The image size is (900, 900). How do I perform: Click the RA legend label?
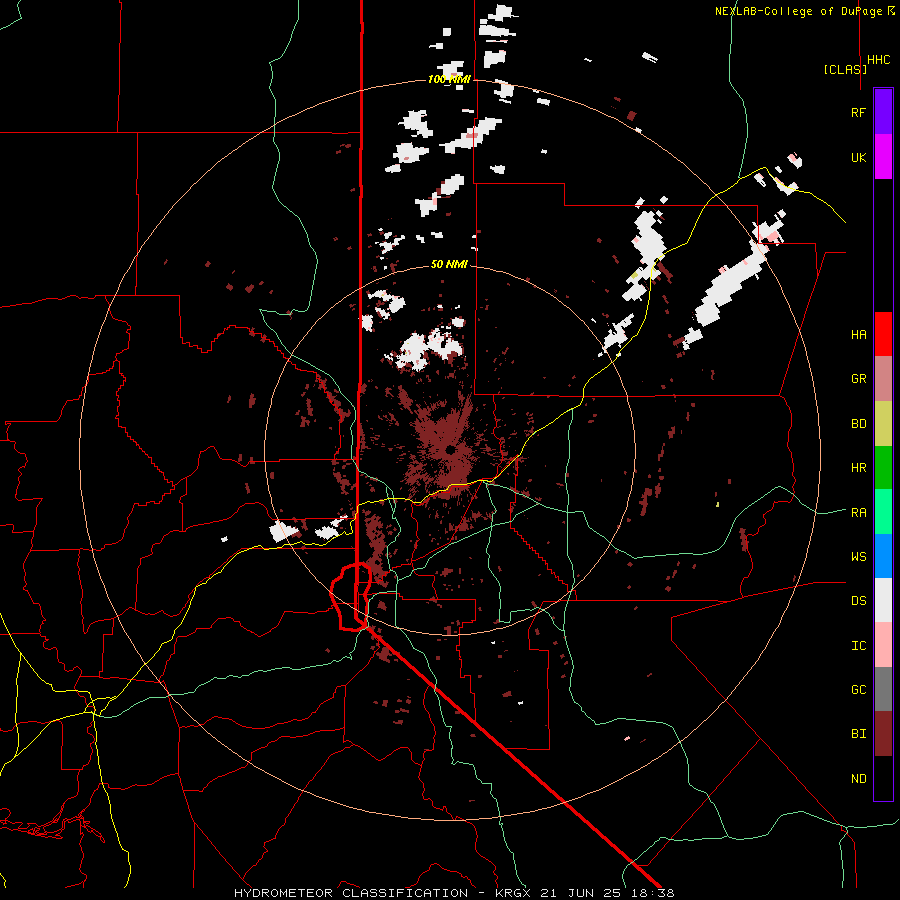pyautogui.click(x=858, y=512)
